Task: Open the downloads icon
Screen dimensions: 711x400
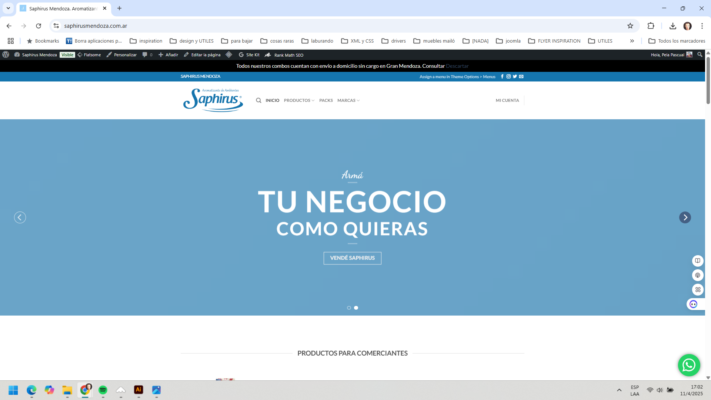Action: [x=672, y=26]
